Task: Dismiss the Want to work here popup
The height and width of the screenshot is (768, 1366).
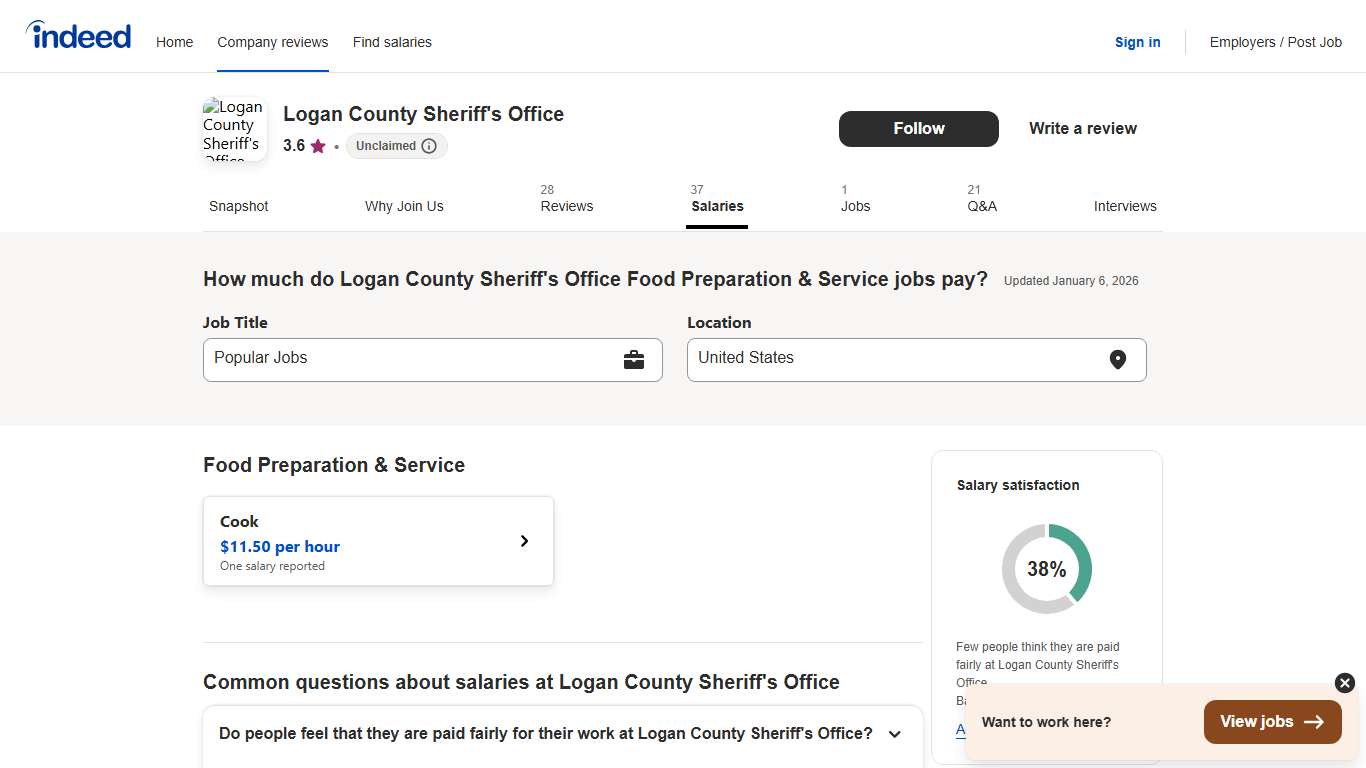Action: 1343,682
